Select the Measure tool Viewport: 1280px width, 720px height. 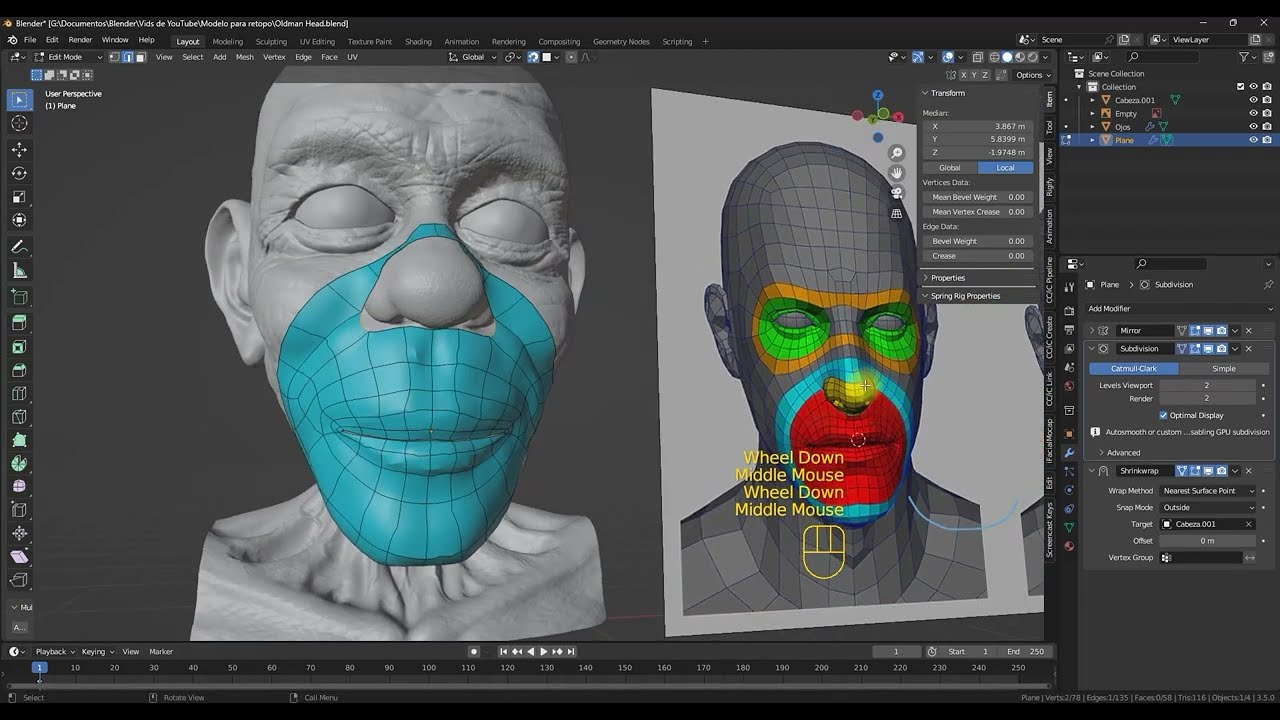coord(19,271)
